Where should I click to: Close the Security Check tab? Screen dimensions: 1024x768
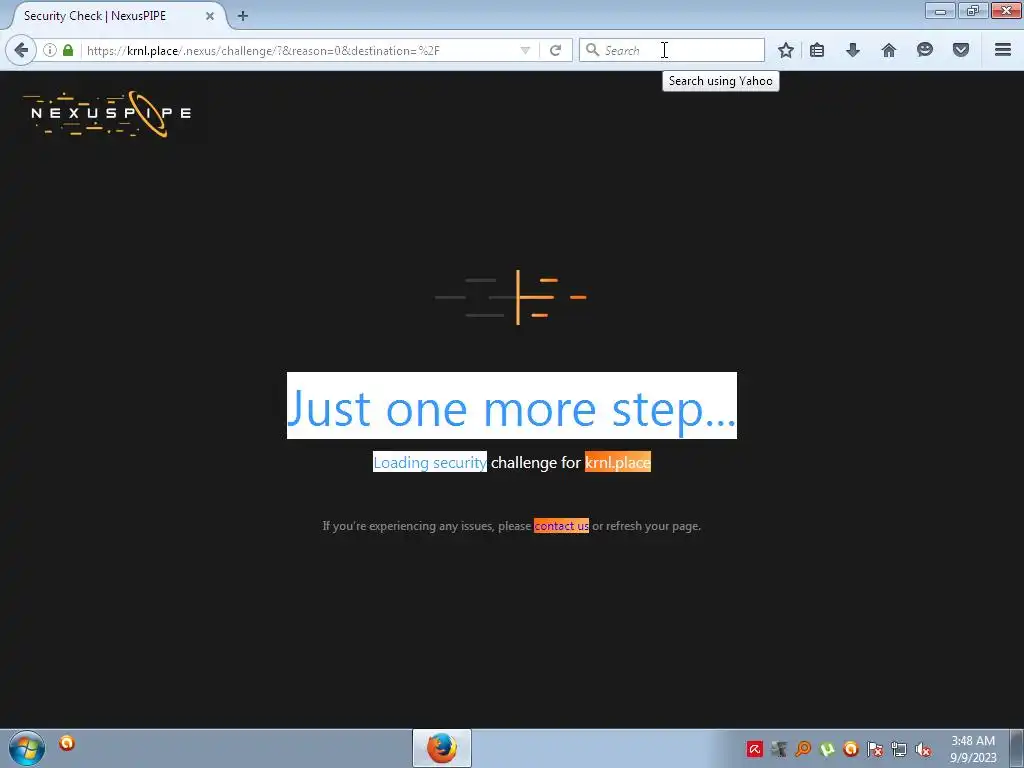(210, 16)
